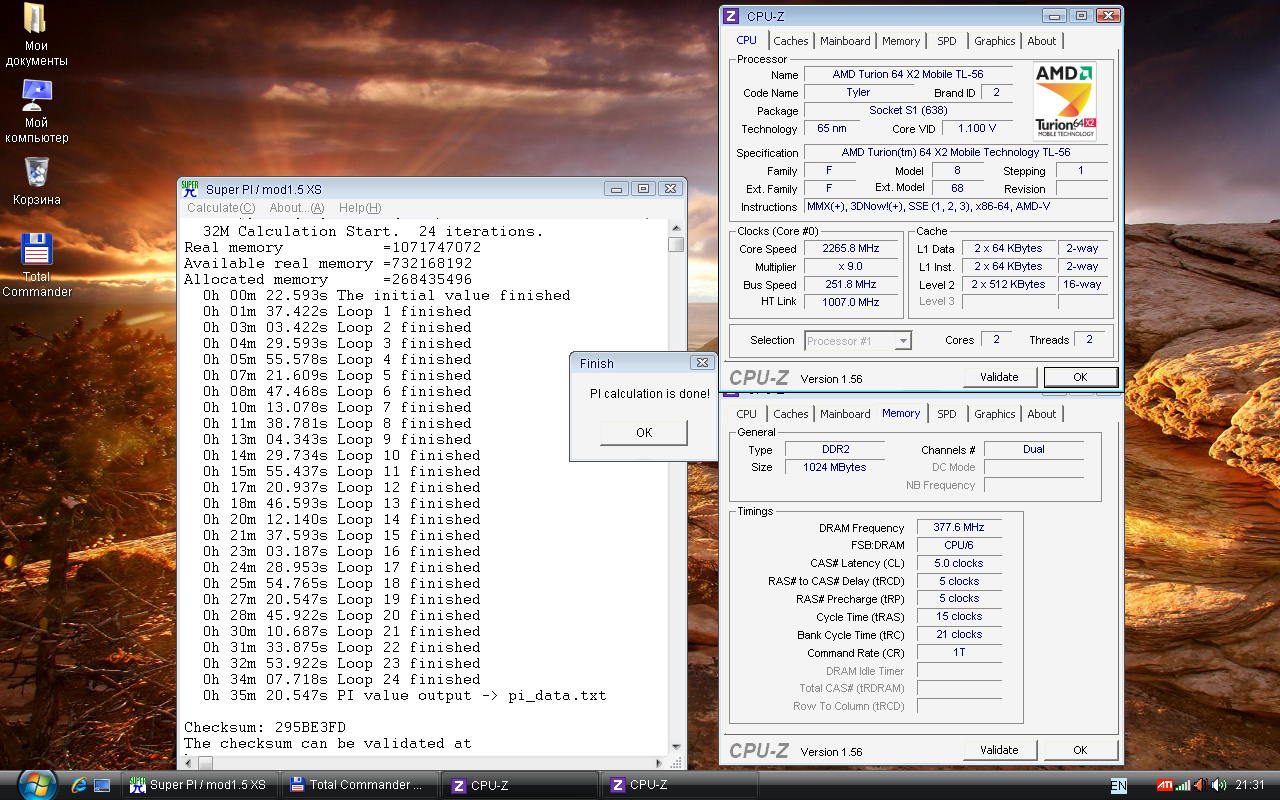1280x800 pixels.
Task: Close the Finish dialog with its X
Action: (x=702, y=363)
